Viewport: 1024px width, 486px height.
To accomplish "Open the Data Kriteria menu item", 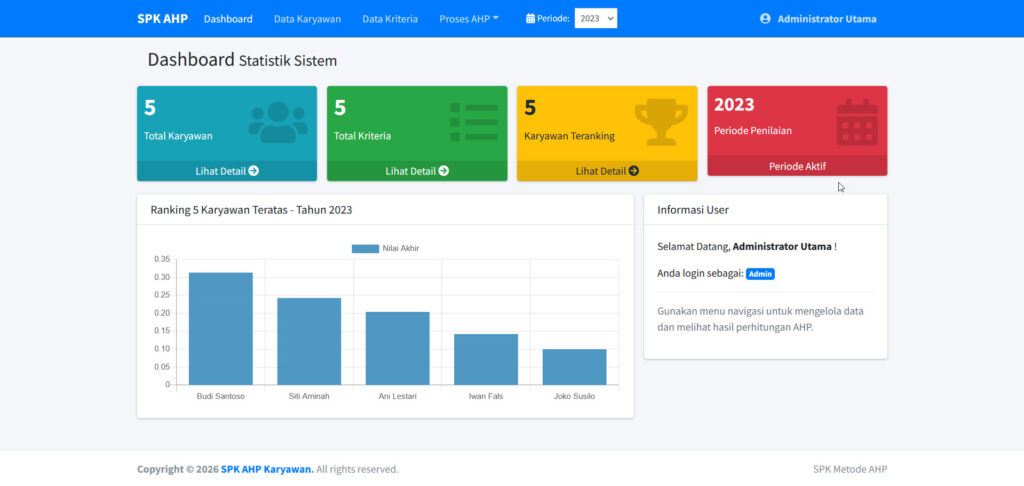I will [390, 19].
